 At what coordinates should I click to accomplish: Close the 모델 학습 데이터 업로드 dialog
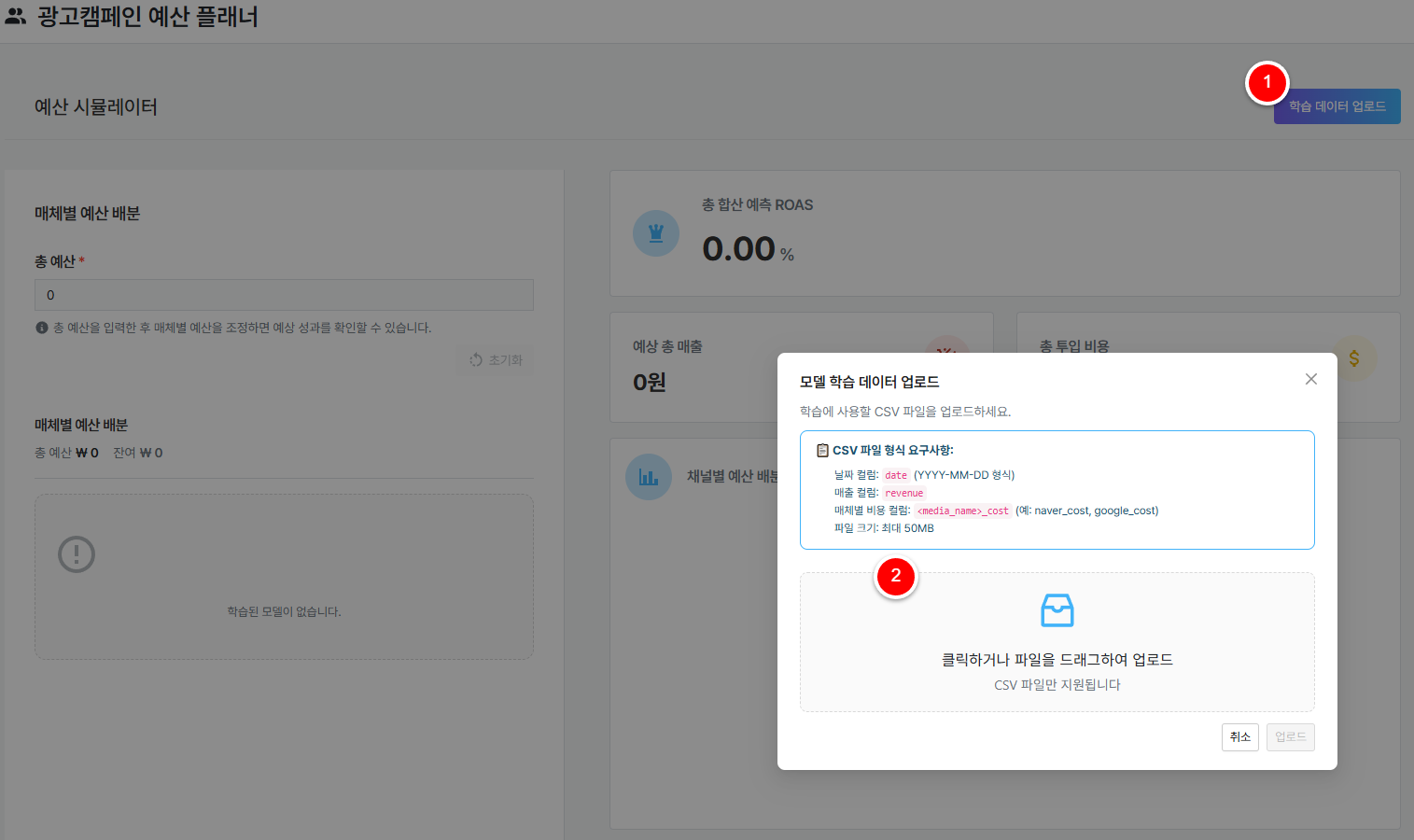pyautogui.click(x=1311, y=379)
